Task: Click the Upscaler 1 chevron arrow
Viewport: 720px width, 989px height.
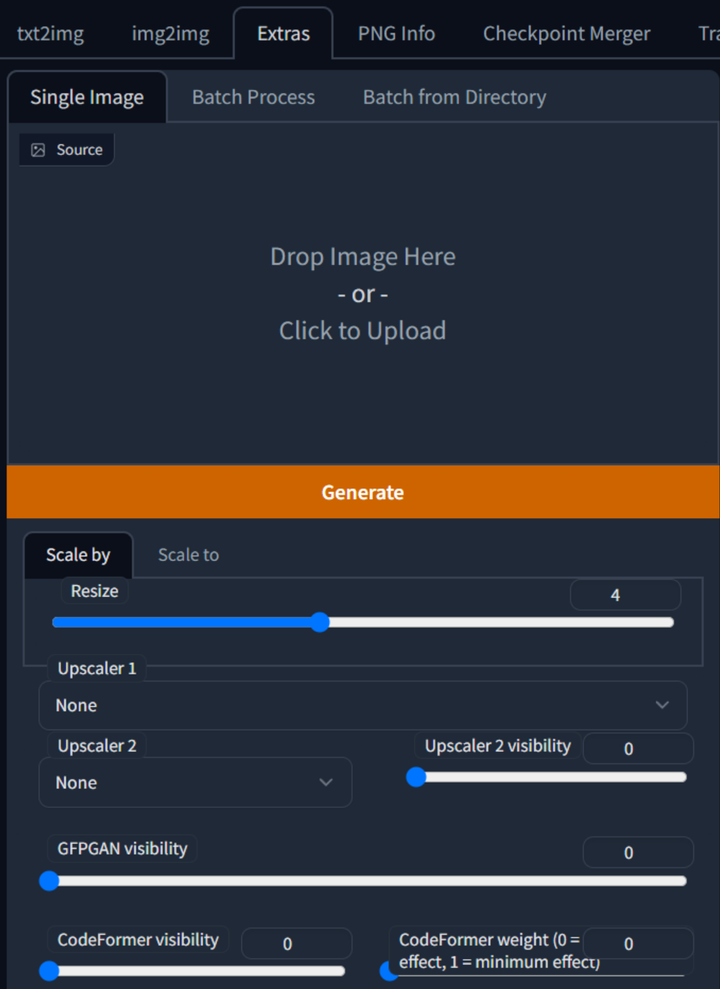Action: 662,705
